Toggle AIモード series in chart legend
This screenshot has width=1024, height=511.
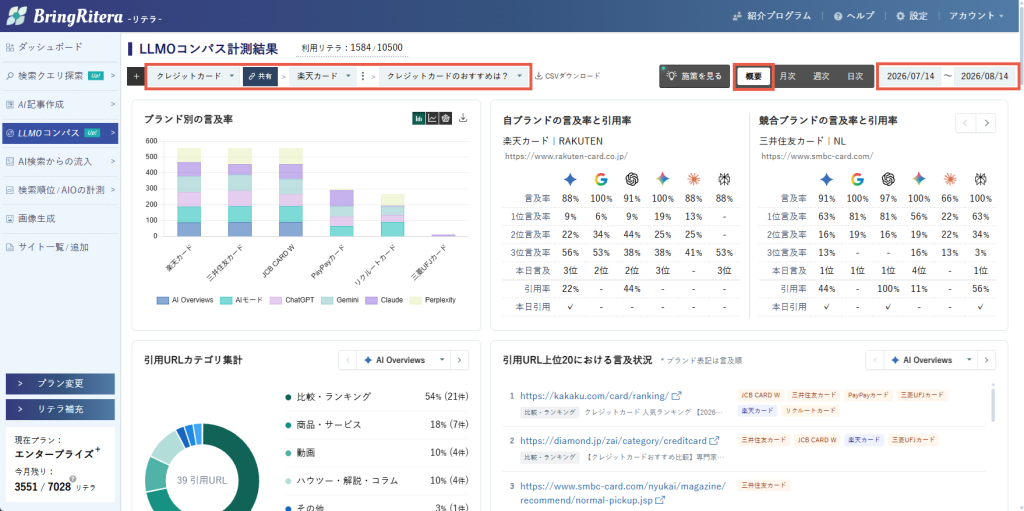pos(242,300)
